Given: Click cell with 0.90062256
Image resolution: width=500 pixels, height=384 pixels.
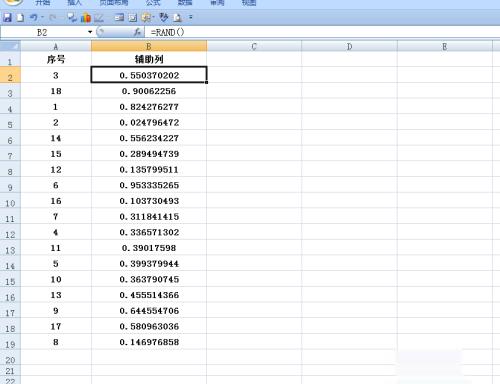Looking at the screenshot, I should [149, 91].
